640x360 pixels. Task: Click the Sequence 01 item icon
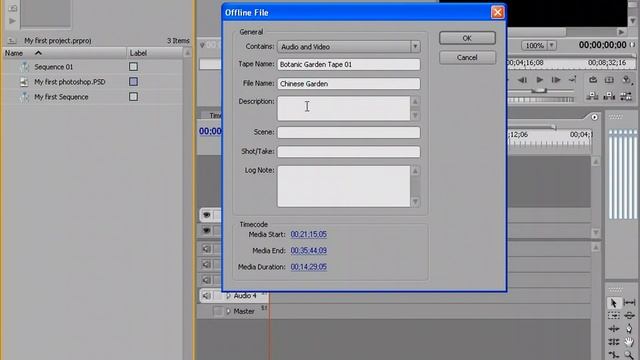coord(24,67)
